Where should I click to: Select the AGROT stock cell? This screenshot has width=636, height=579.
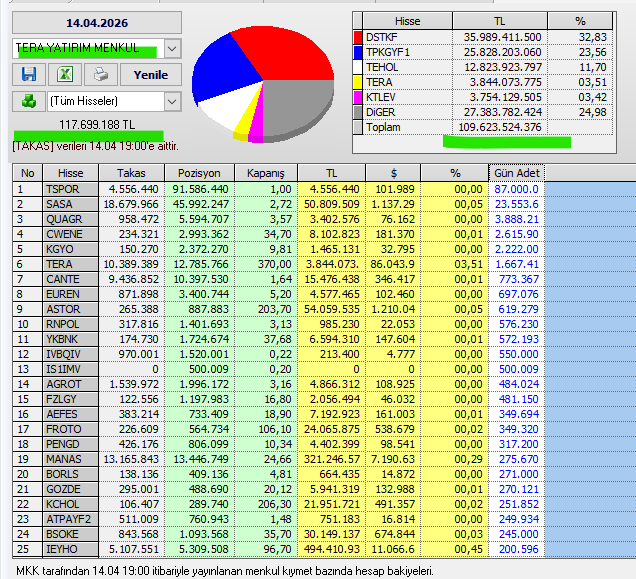click(x=71, y=385)
